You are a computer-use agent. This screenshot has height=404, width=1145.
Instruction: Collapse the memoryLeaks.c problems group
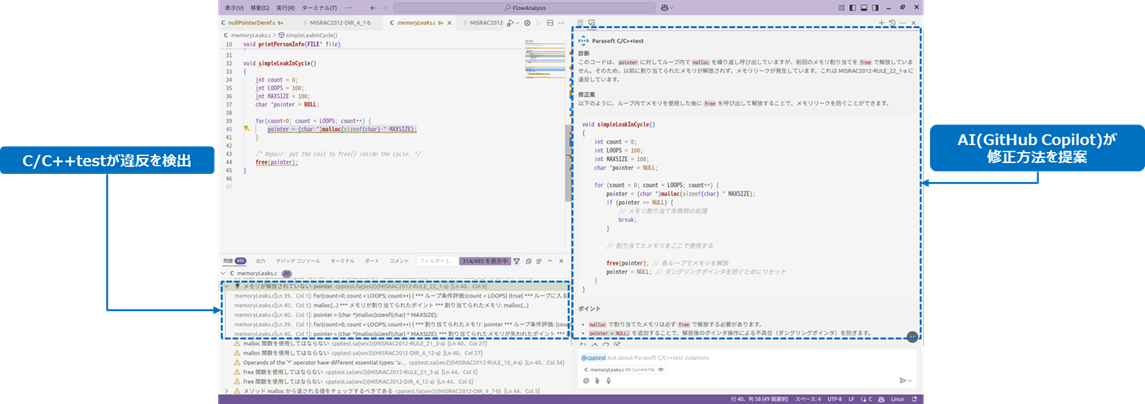coord(224,274)
